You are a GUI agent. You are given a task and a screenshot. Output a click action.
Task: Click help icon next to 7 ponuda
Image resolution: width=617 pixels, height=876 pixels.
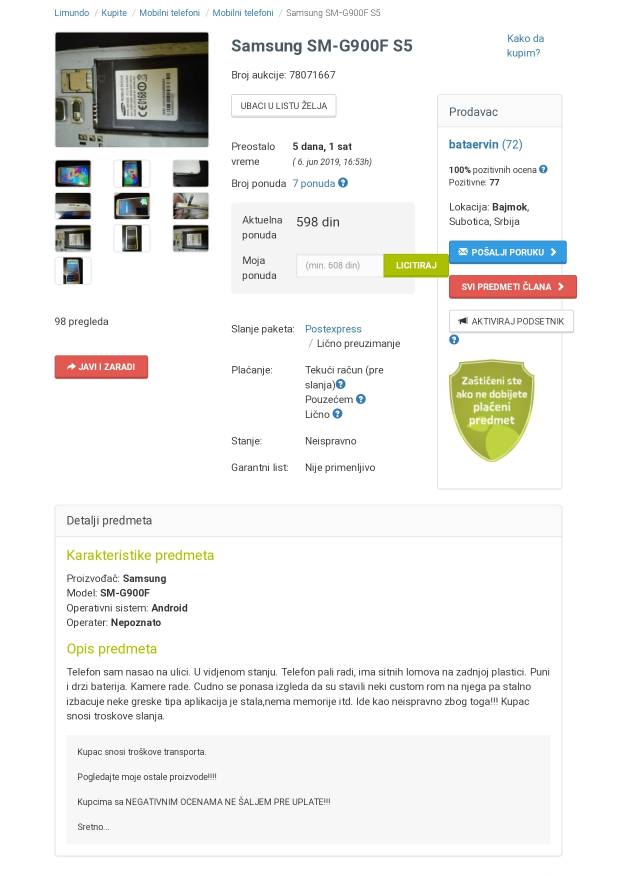(x=343, y=183)
